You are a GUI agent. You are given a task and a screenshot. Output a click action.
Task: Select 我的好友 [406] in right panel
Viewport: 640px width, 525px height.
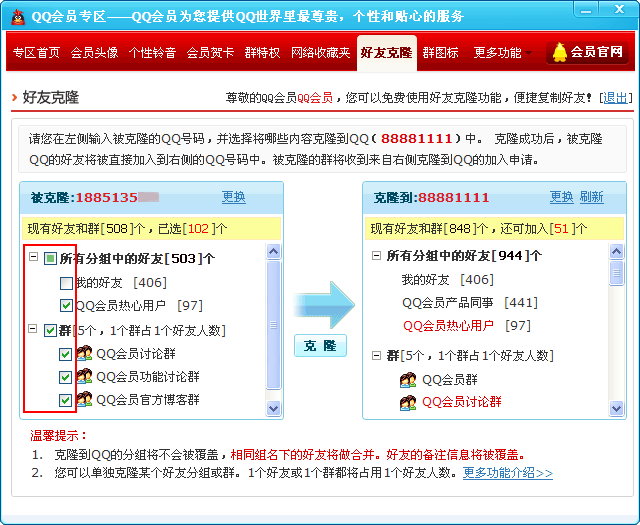pos(448,280)
